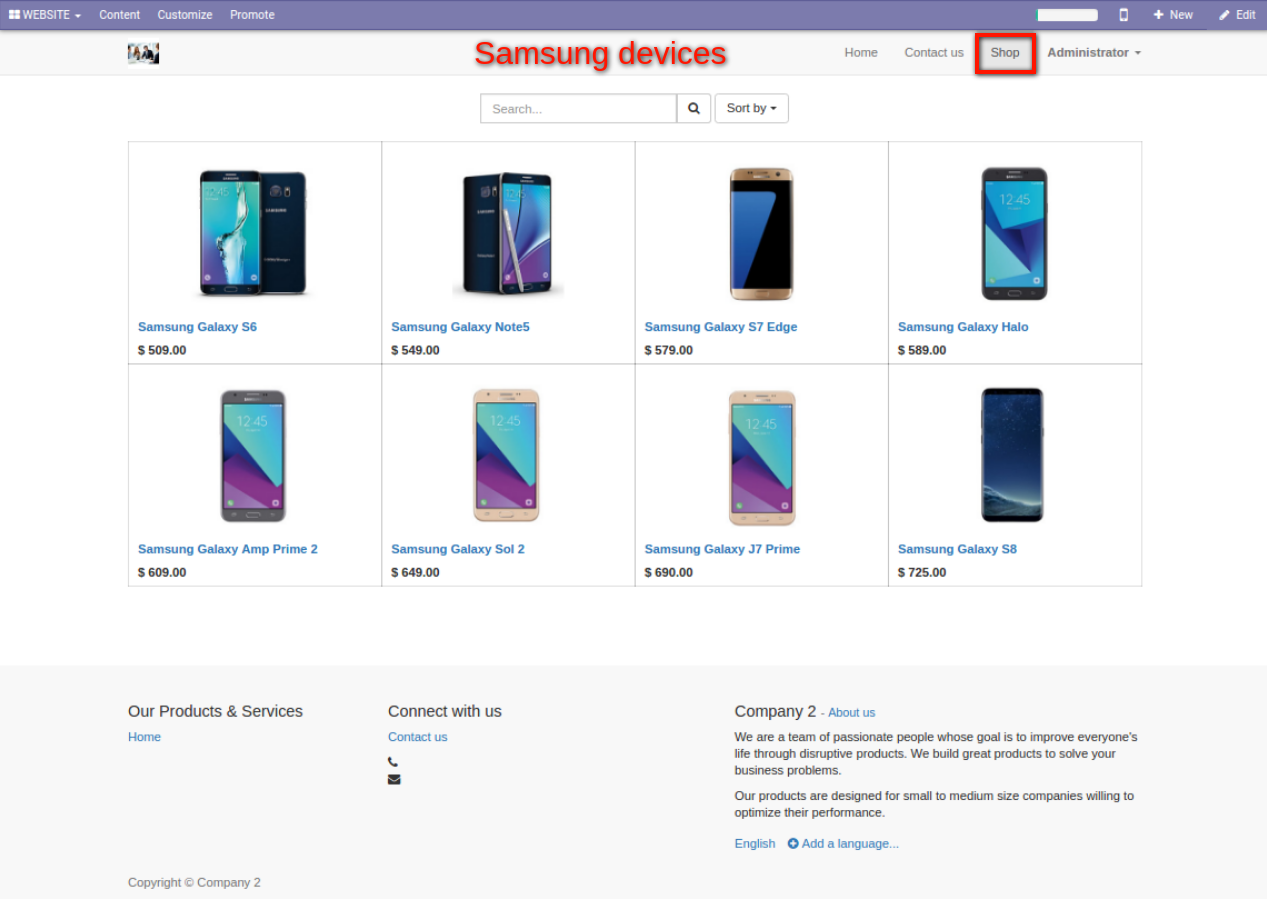Click into the product Search field
Screen dimensions: 1267x900
tap(578, 109)
